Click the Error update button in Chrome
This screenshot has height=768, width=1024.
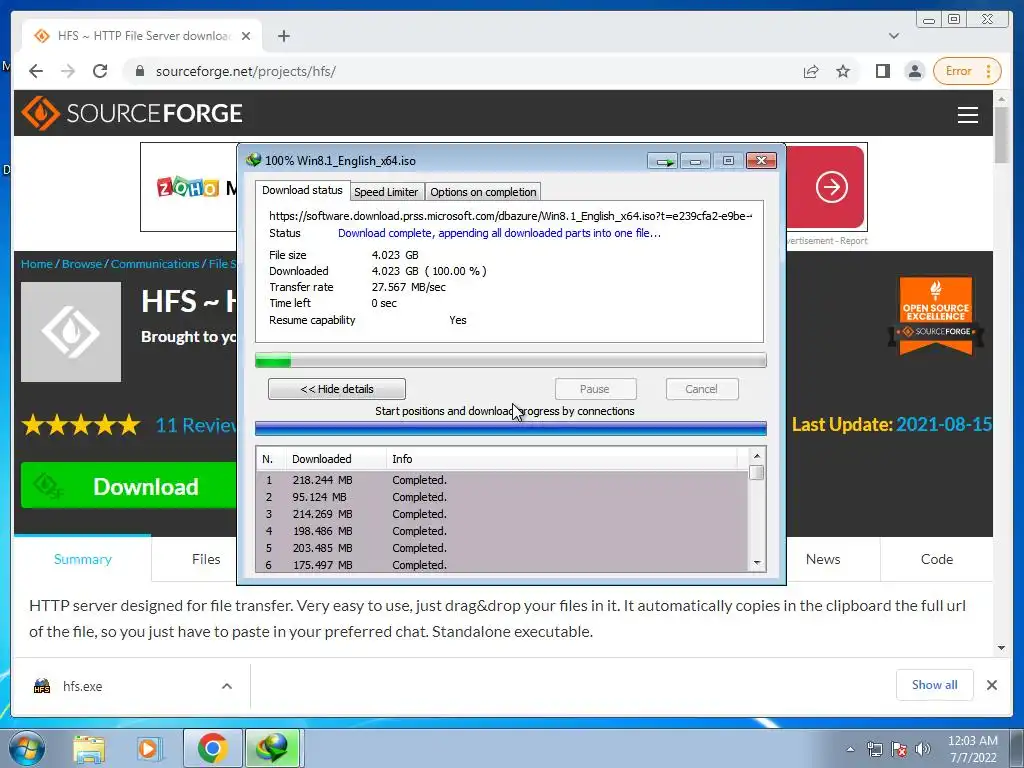pos(967,71)
